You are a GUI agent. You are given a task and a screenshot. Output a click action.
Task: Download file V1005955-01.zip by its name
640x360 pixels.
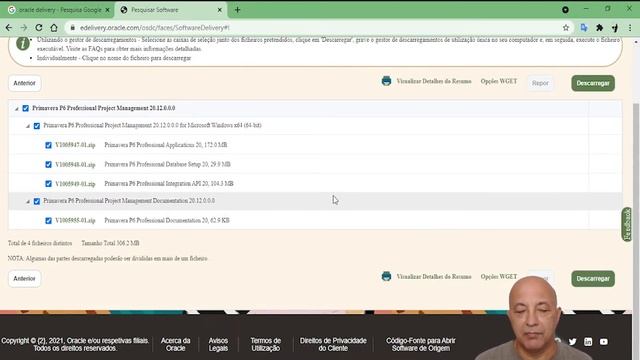coord(75,220)
